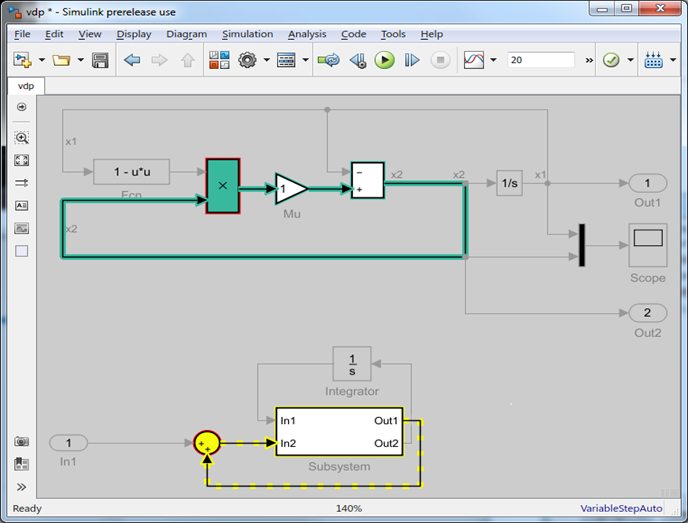
Task: Click the screenshot camera icon in palette
Action: coord(22,442)
